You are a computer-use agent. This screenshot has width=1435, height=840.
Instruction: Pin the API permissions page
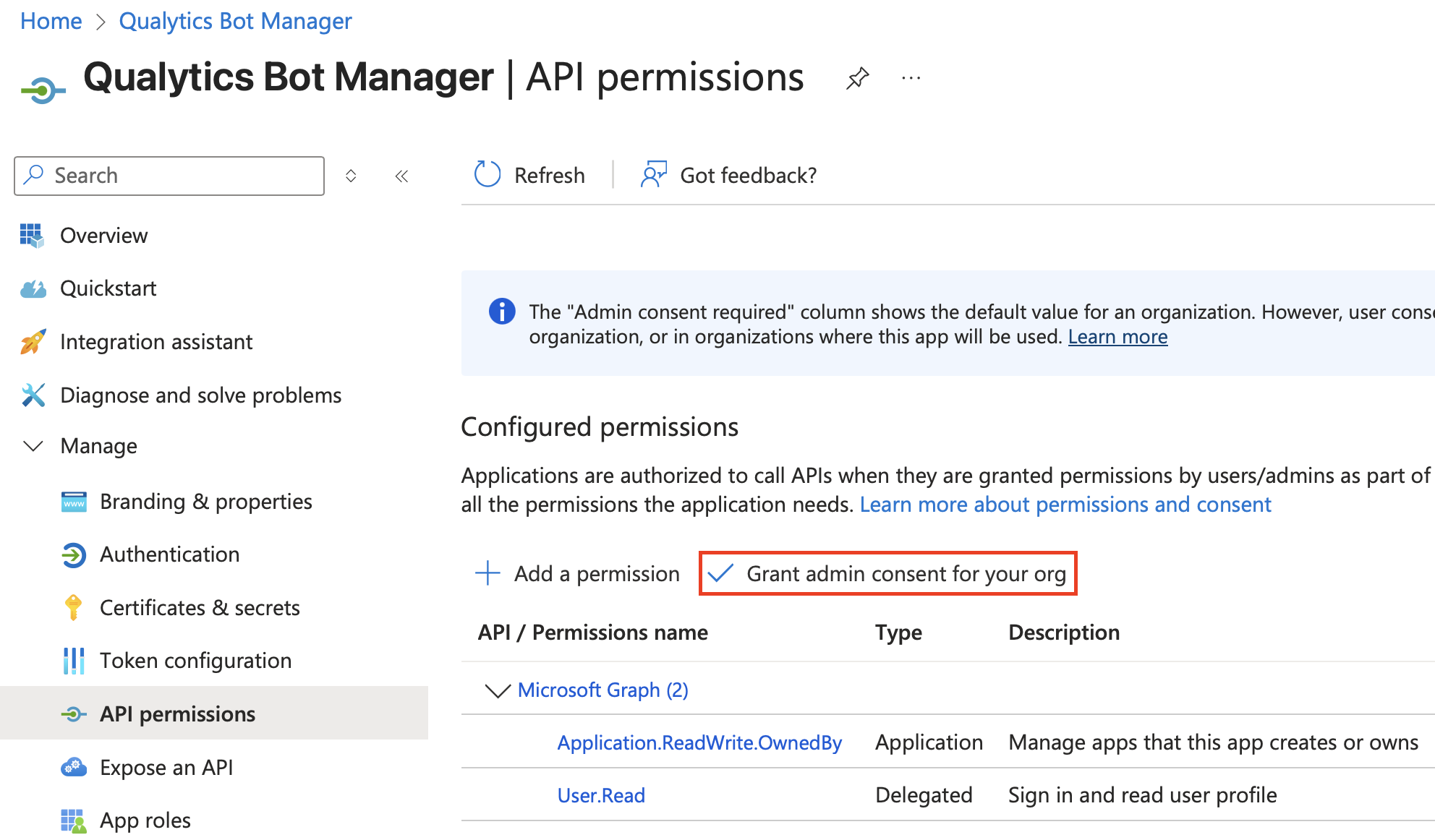(x=858, y=77)
